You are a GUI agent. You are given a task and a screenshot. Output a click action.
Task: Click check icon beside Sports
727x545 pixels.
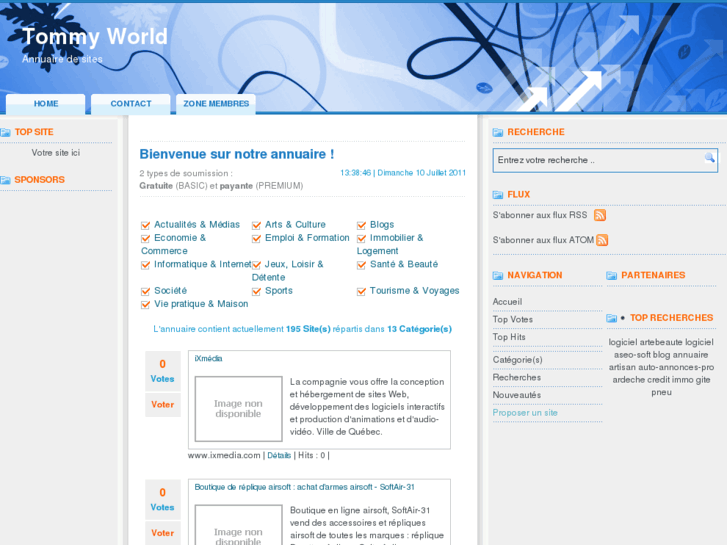point(256,291)
